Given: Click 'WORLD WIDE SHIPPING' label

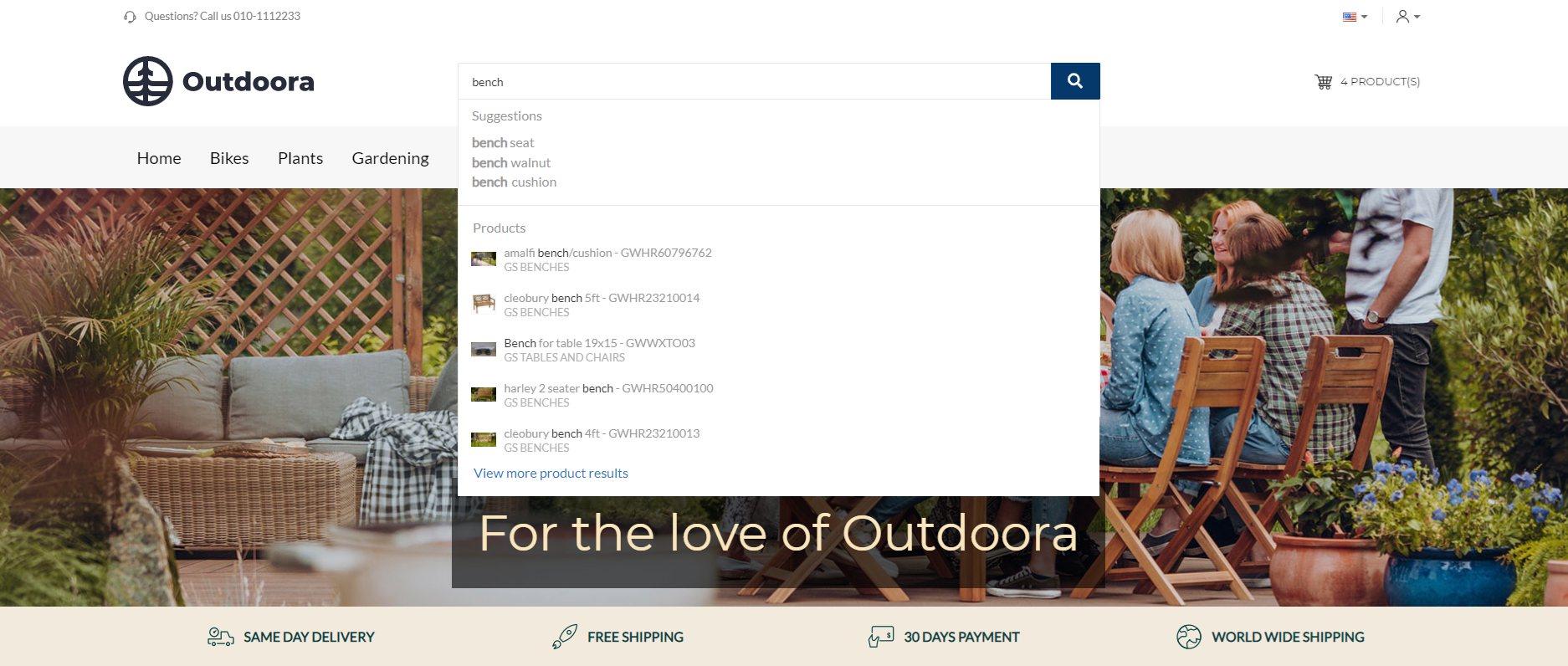Looking at the screenshot, I should [1288, 637].
